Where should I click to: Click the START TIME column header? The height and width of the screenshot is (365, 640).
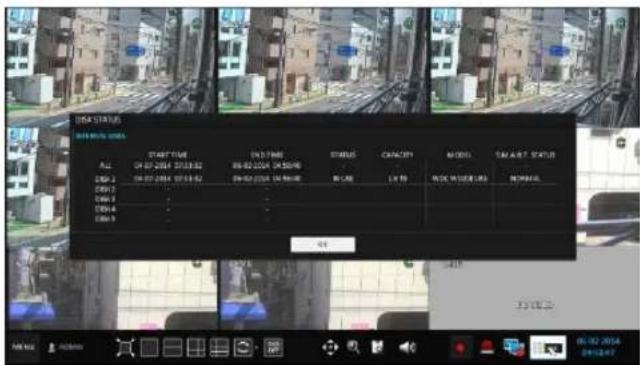point(168,155)
